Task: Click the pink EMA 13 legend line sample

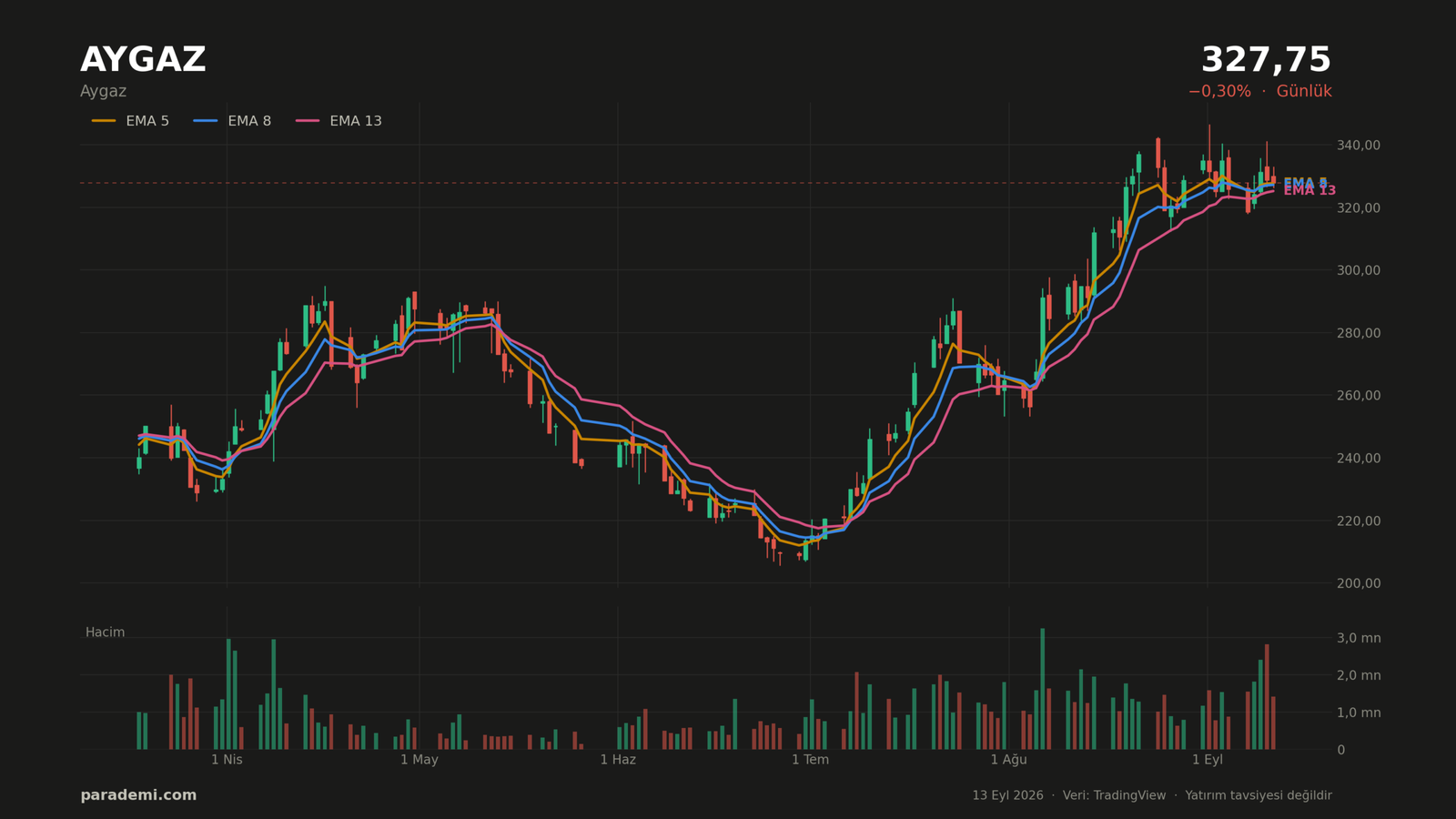Action: (x=308, y=121)
